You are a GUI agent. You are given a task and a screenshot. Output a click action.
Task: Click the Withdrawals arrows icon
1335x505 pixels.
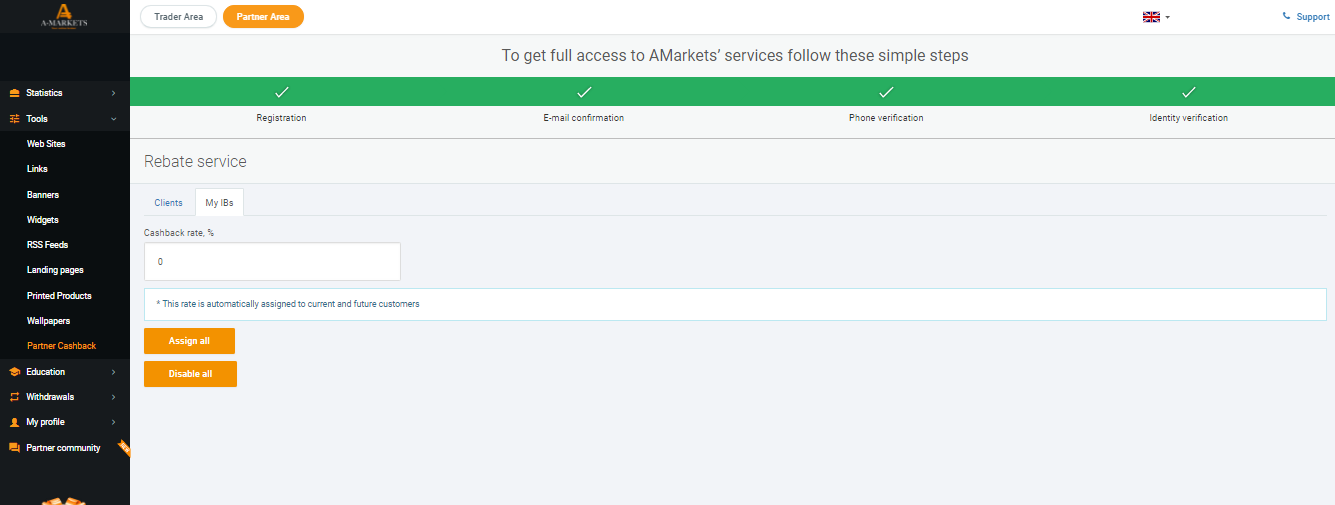[x=14, y=397]
